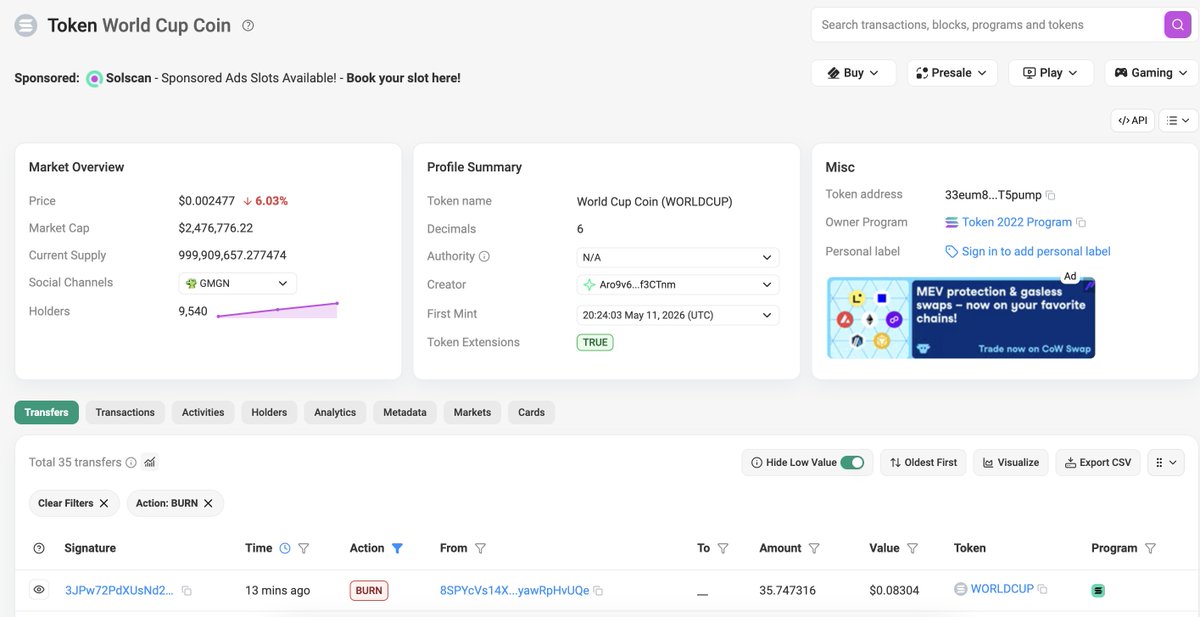Click the amount value 35.747316
Viewport: 1200px width, 617px height.
[787, 591]
